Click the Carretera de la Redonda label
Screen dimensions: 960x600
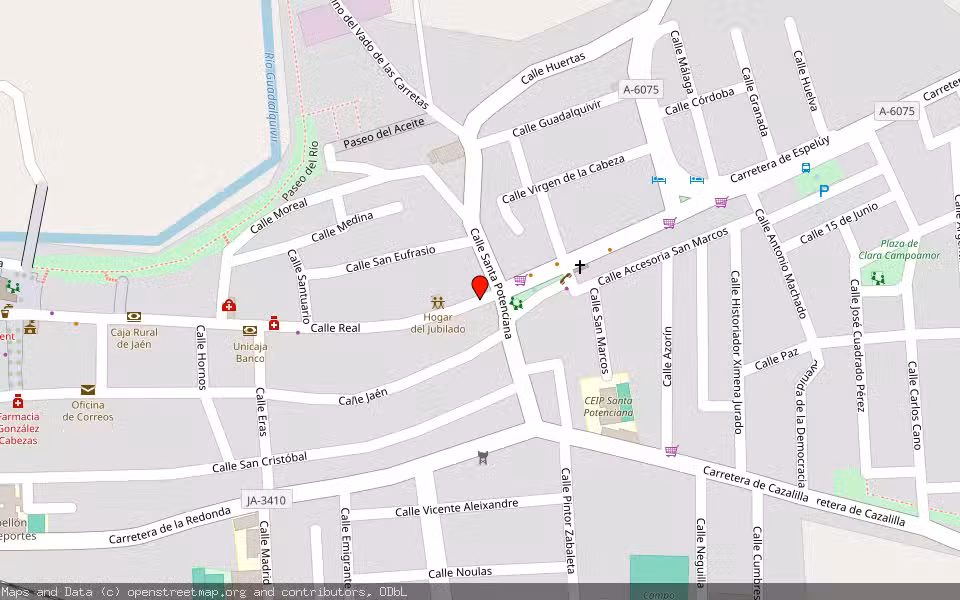point(170,526)
